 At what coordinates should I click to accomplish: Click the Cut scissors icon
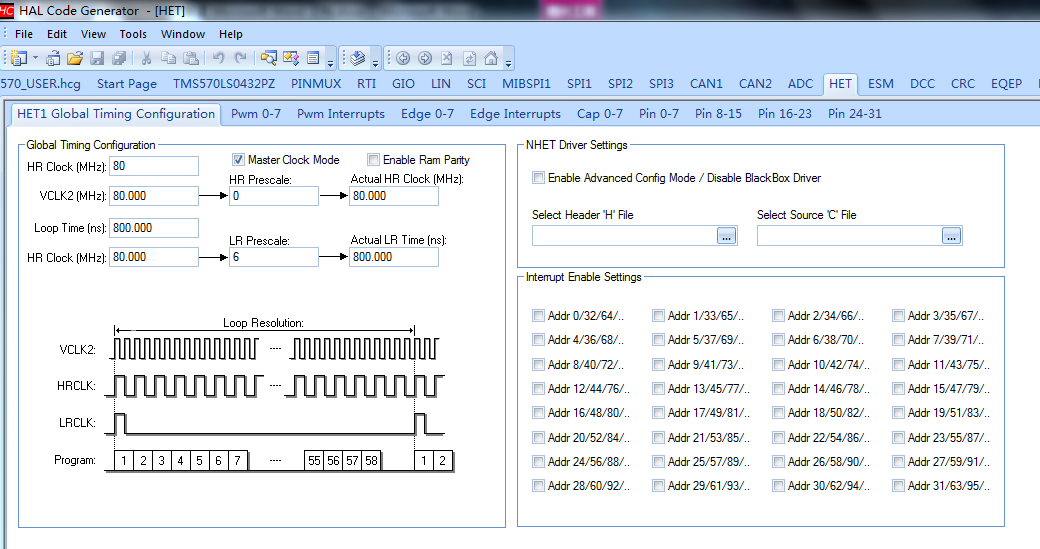[x=147, y=58]
